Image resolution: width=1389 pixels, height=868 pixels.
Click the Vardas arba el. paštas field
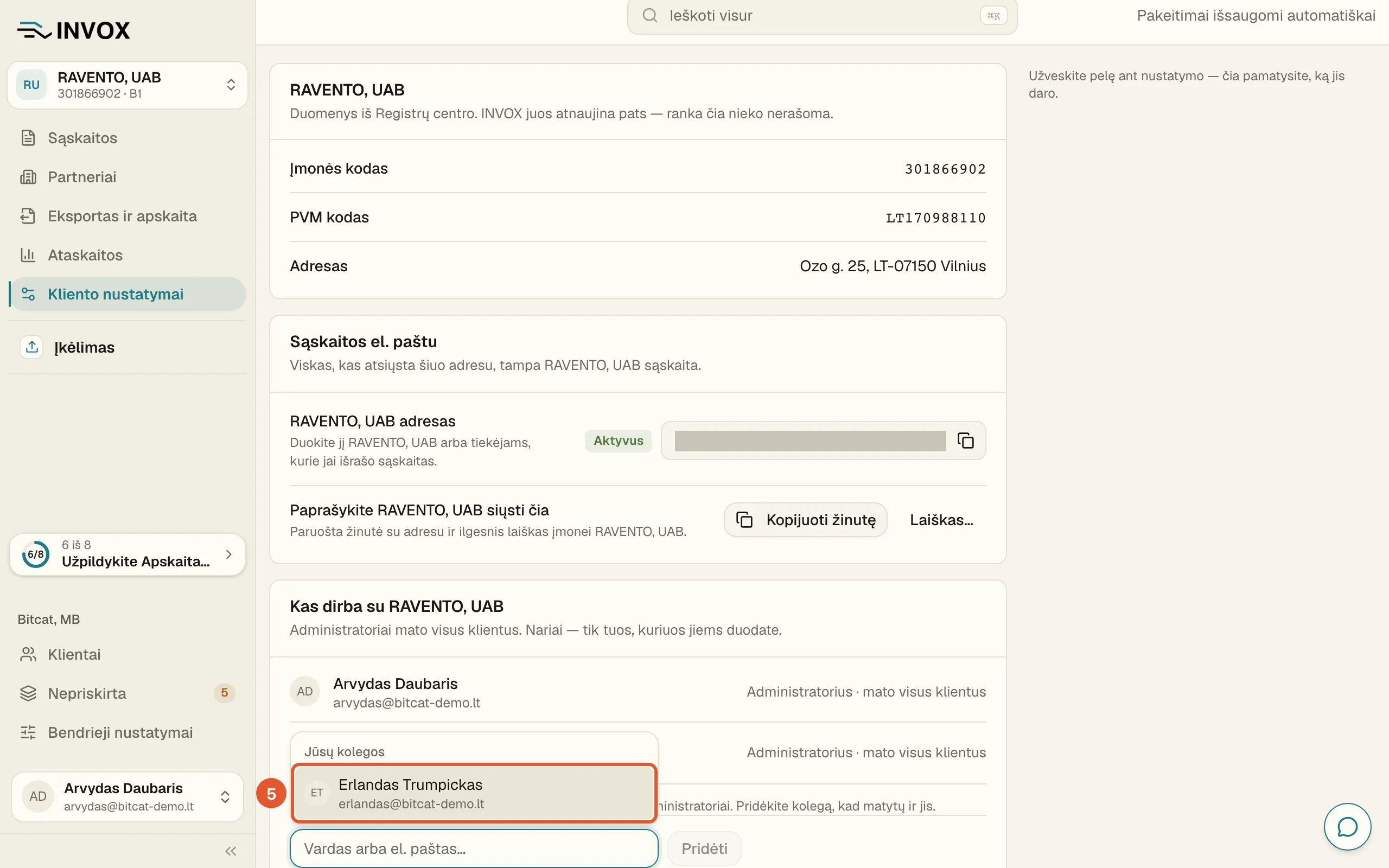tap(474, 848)
